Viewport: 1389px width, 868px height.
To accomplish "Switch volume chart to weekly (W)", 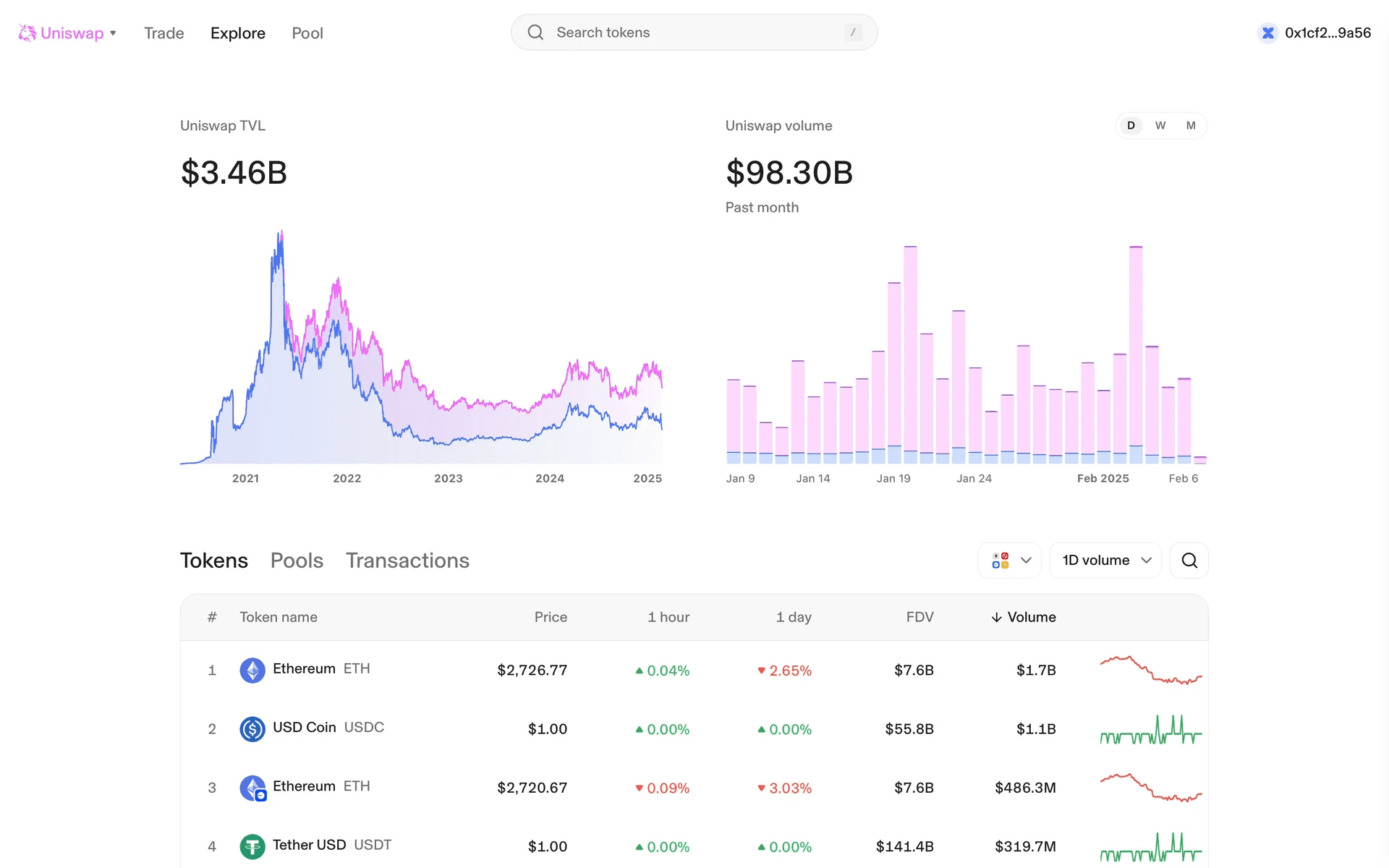I will 1160,126.
